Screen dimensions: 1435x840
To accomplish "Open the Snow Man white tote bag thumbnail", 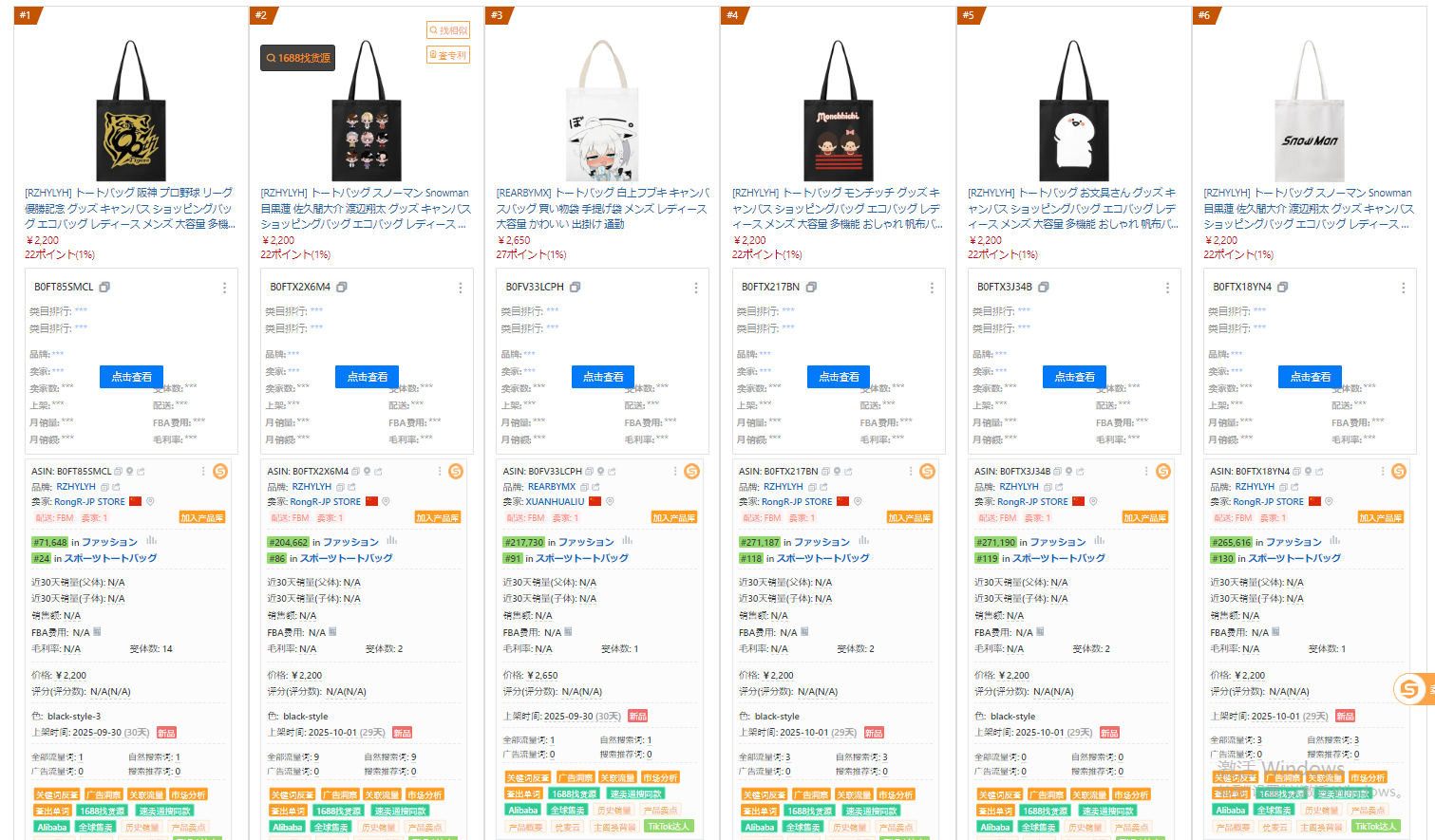I will 1310,110.
